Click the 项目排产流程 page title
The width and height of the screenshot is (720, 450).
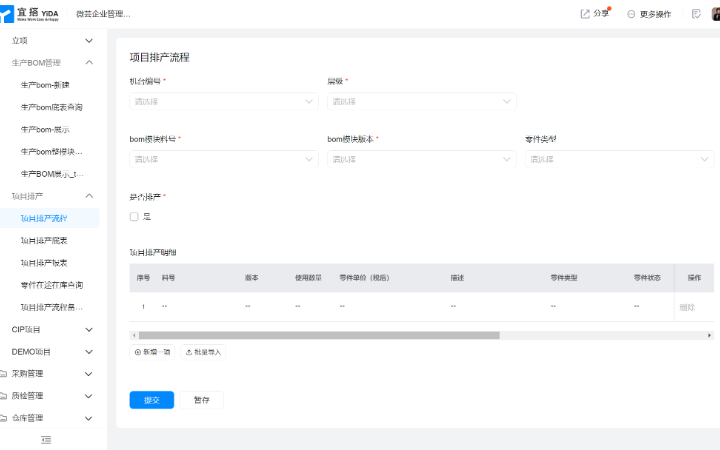tap(159, 57)
